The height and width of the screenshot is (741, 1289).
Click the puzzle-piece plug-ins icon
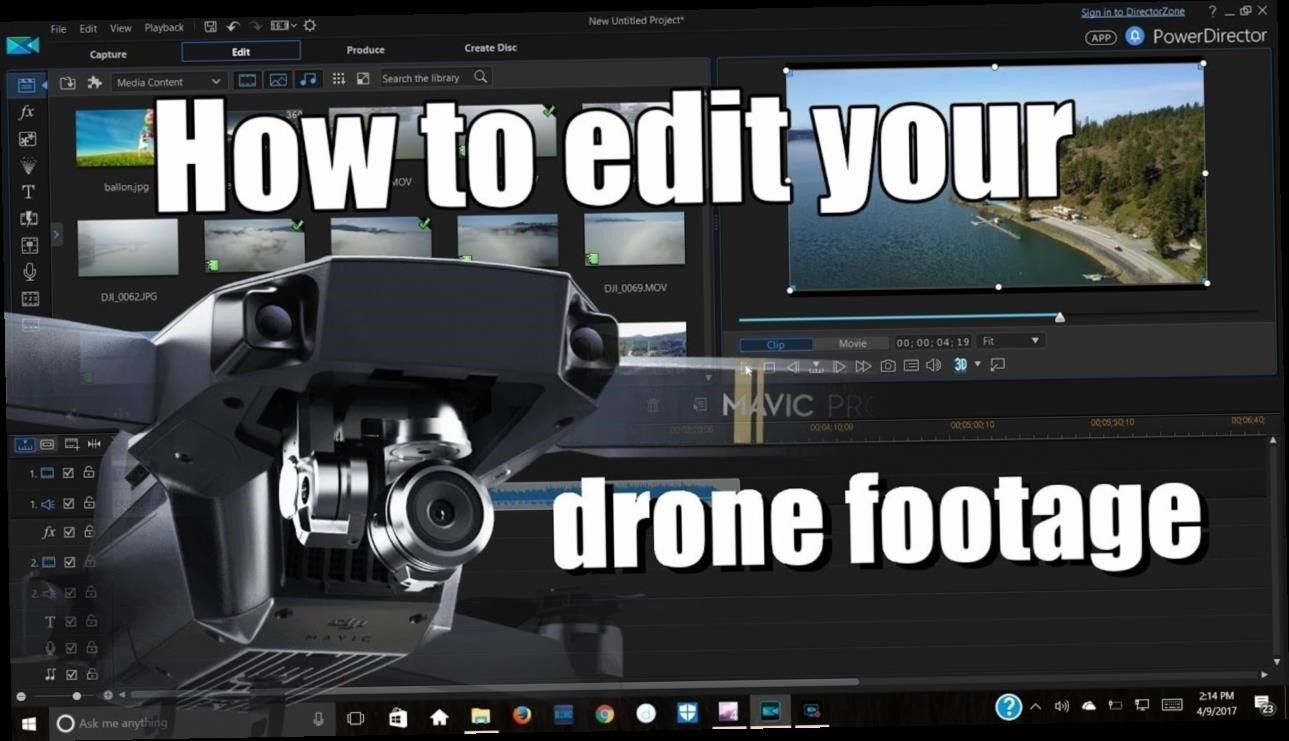click(94, 82)
